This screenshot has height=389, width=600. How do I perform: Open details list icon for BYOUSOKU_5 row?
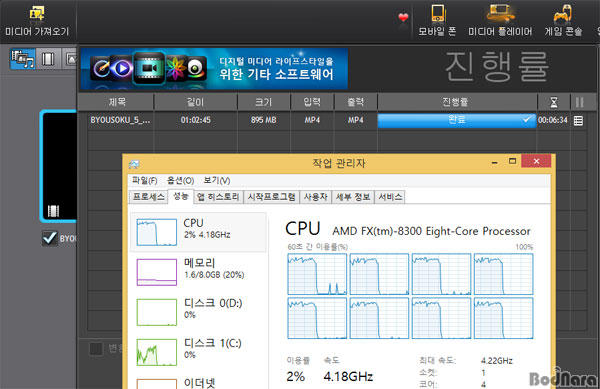tap(579, 120)
